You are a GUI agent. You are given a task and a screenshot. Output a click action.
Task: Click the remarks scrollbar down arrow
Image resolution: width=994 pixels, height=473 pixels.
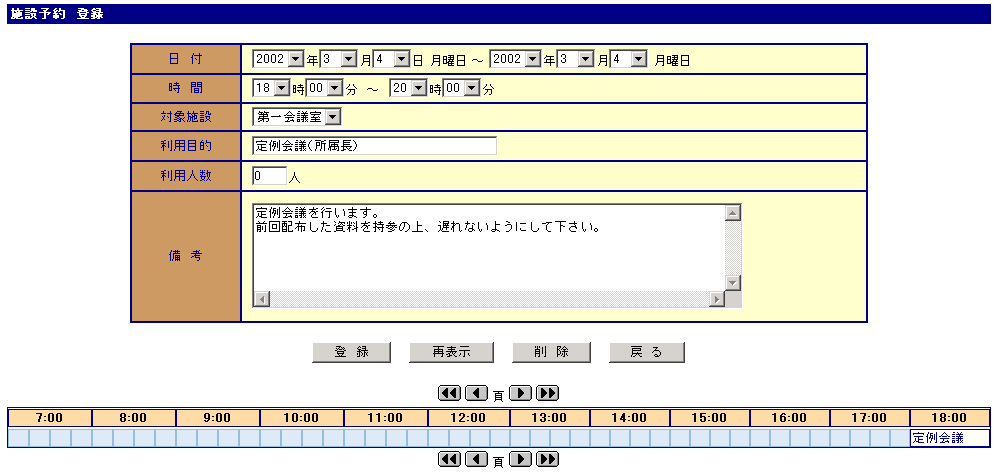(733, 283)
